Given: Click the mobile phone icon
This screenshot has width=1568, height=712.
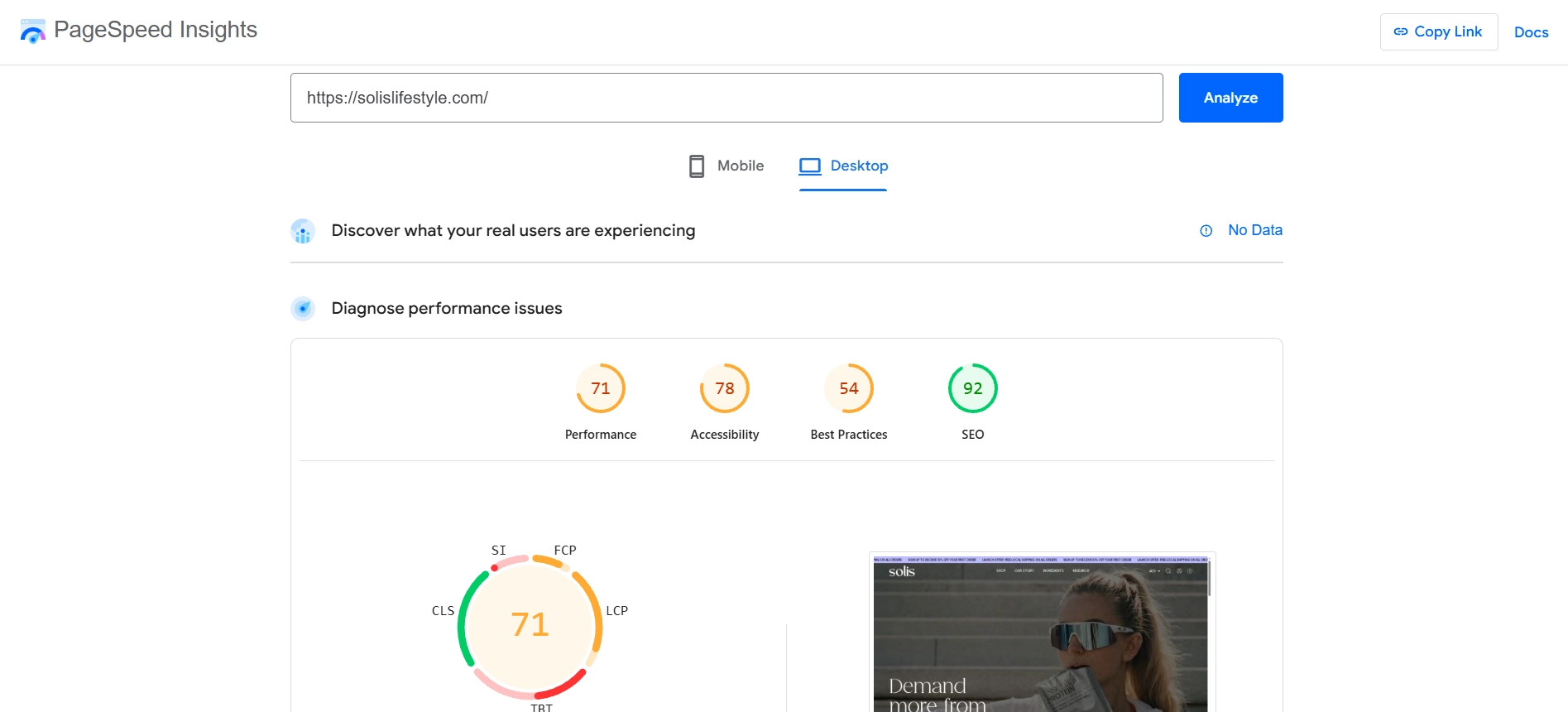Looking at the screenshot, I should (697, 166).
